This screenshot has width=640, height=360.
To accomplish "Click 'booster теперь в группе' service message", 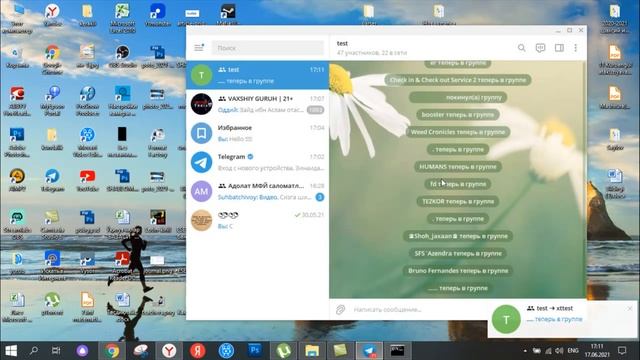I will [x=458, y=115].
